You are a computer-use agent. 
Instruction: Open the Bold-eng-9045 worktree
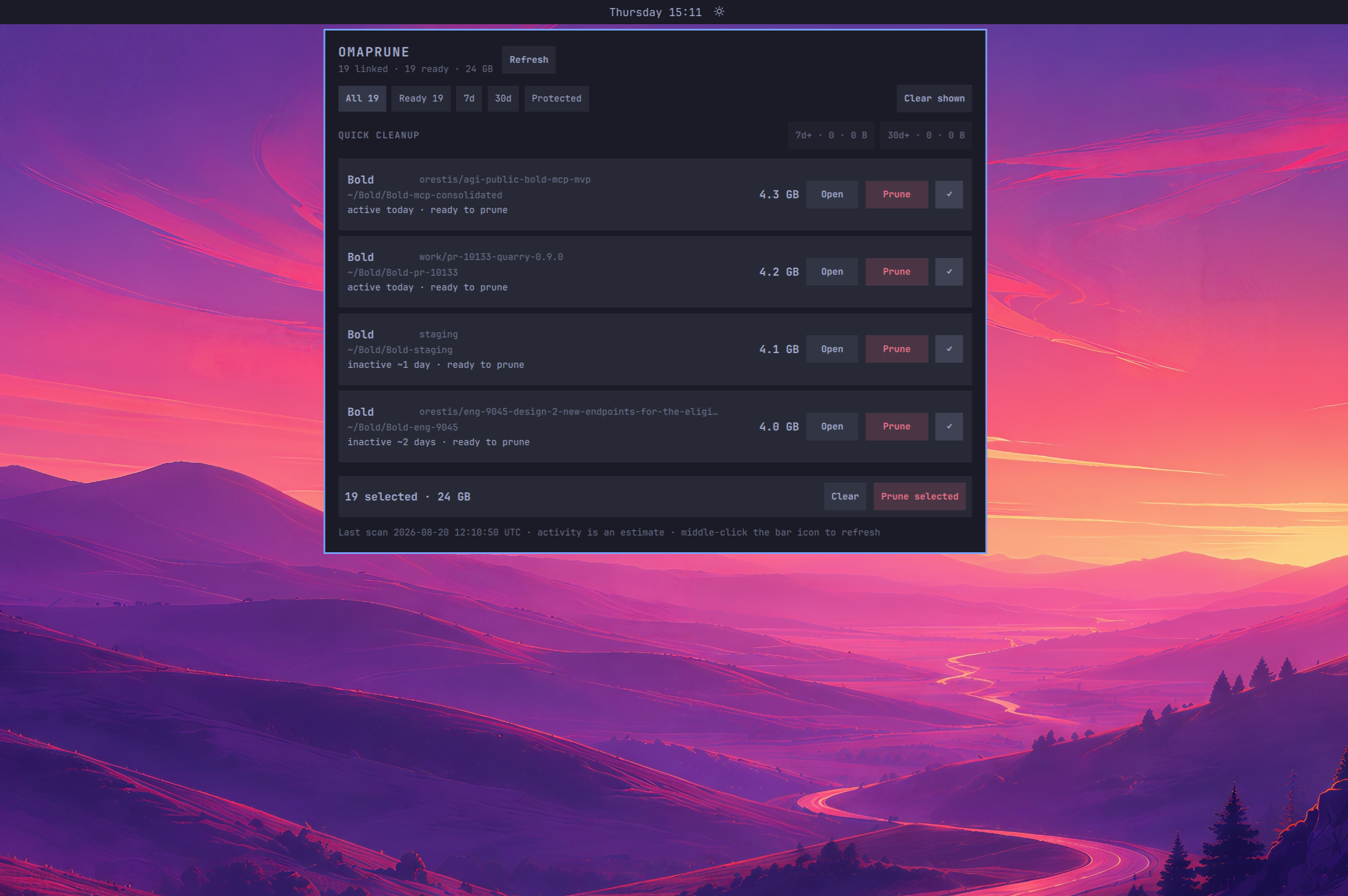point(832,427)
